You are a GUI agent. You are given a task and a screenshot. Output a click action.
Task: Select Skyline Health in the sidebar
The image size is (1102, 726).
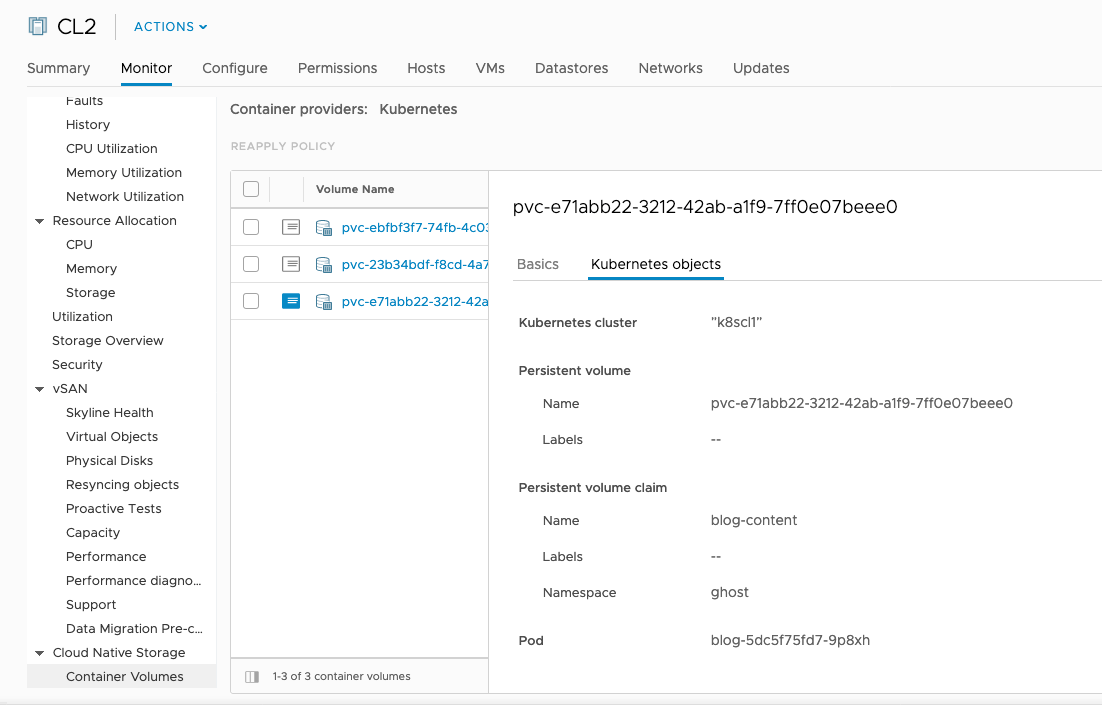click(110, 412)
